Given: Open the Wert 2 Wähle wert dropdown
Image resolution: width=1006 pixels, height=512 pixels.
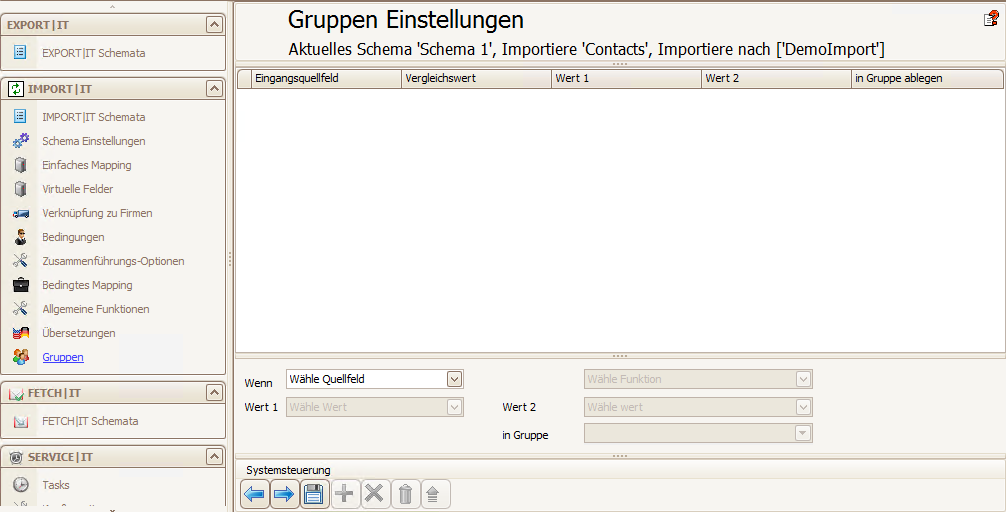Looking at the screenshot, I should [x=803, y=407].
